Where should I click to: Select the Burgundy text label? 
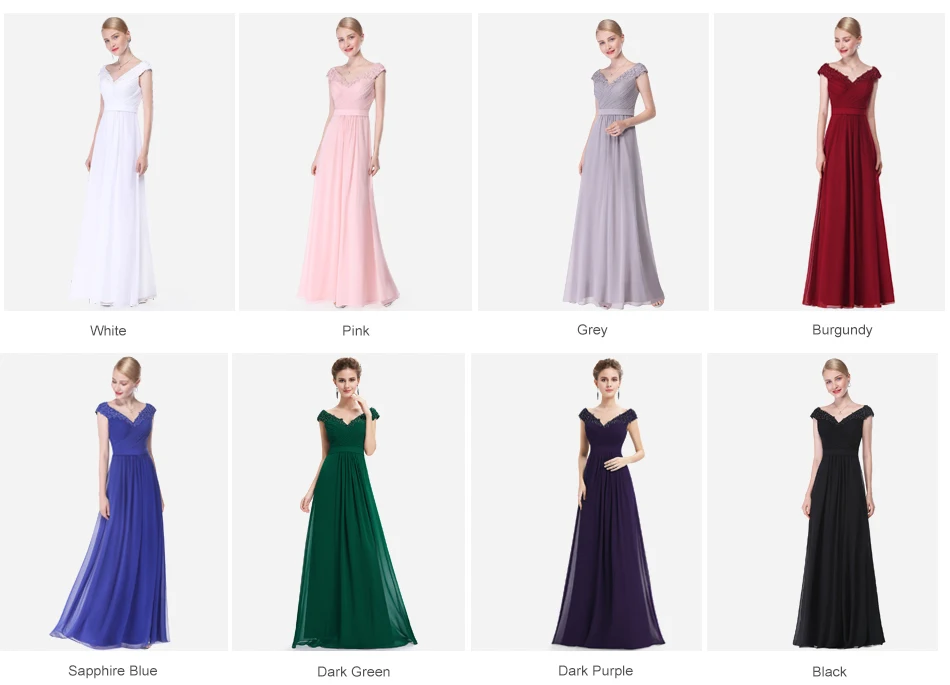tap(842, 330)
